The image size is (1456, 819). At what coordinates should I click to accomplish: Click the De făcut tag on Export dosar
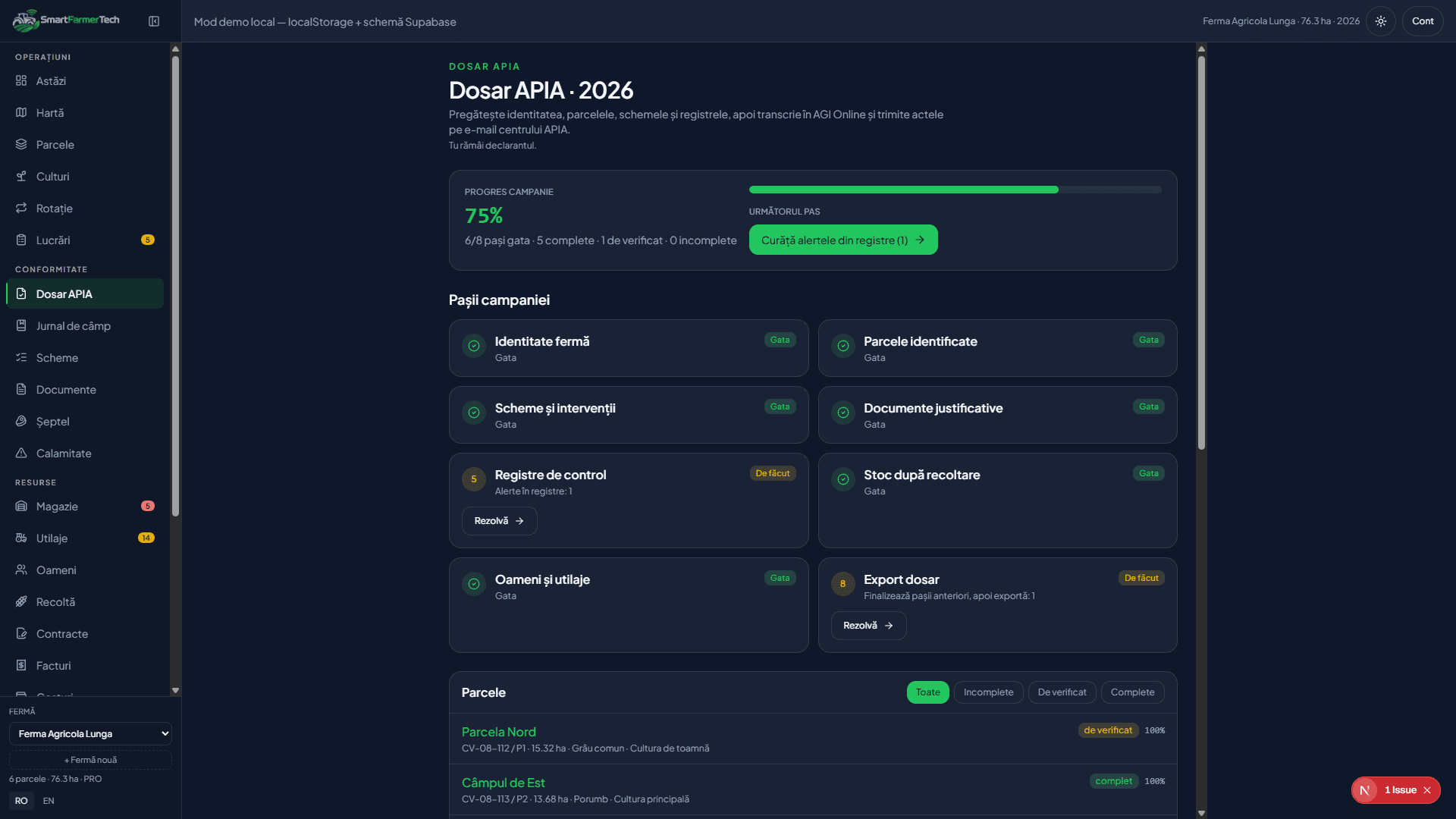click(x=1141, y=578)
